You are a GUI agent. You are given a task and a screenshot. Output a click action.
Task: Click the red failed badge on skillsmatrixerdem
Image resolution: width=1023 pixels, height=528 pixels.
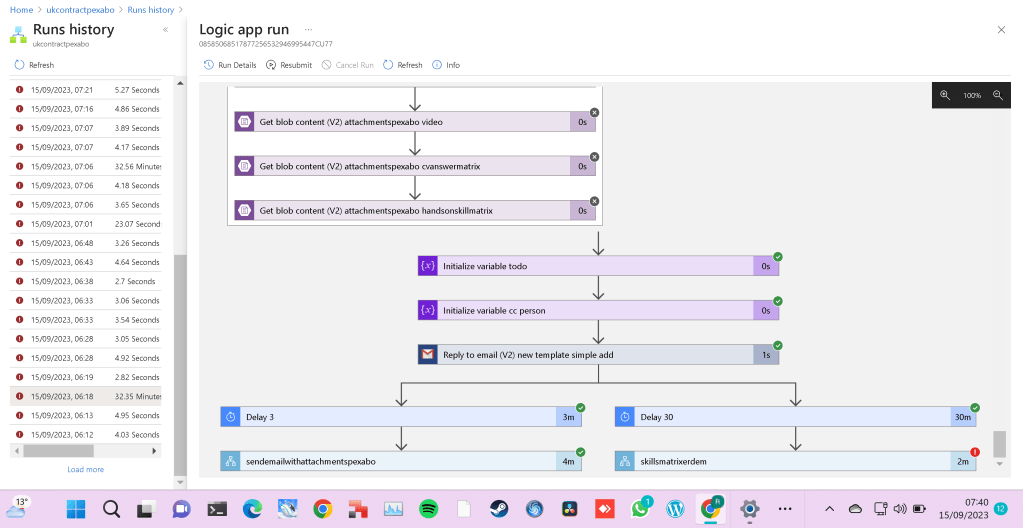tap(975, 452)
